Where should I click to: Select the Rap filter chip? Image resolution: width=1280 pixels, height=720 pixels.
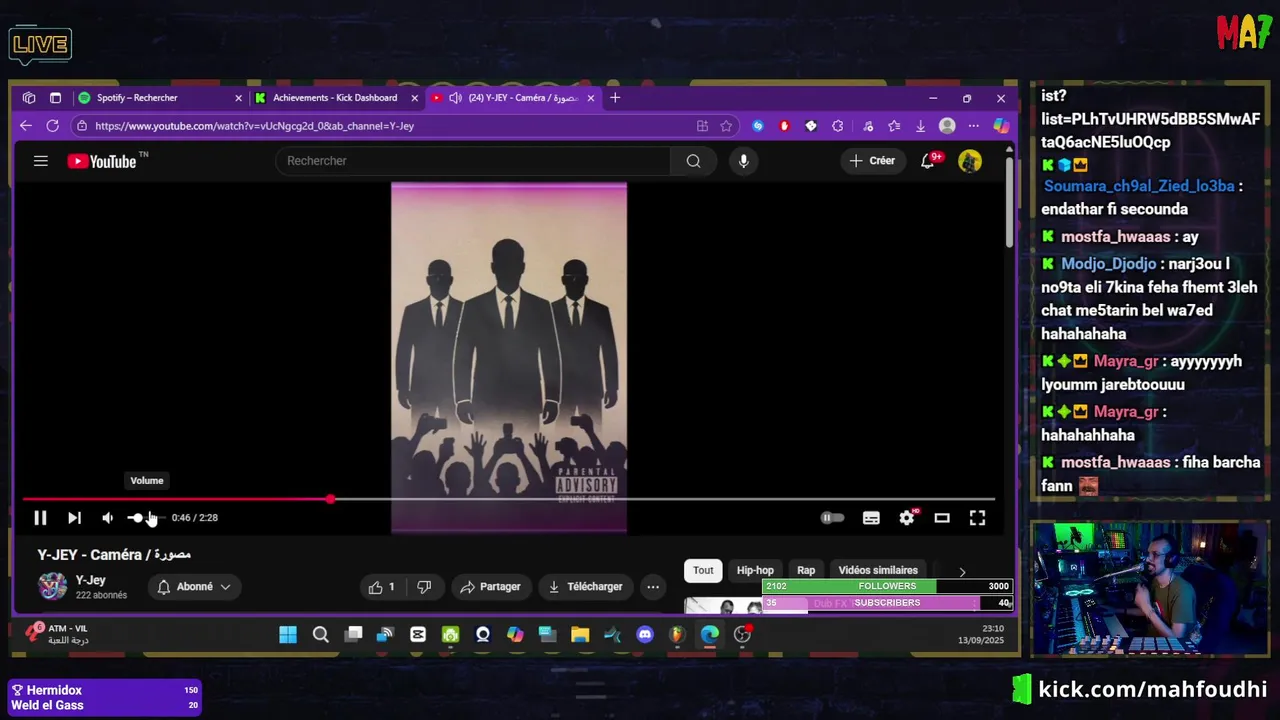point(806,570)
